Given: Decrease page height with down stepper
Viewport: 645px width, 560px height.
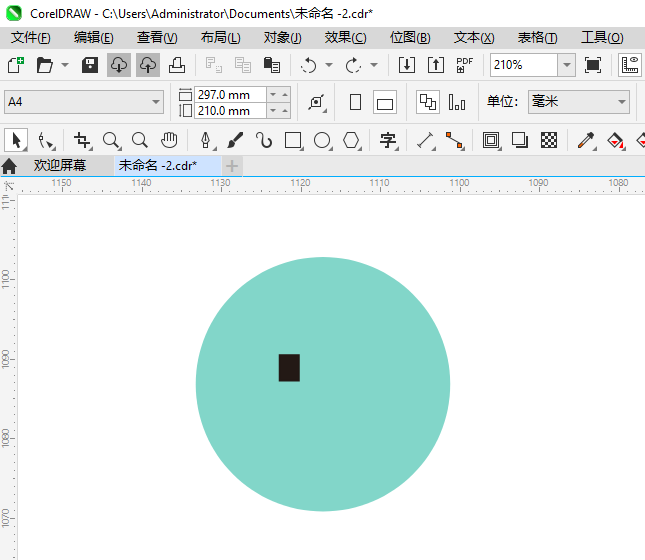Looking at the screenshot, I should [273, 111].
